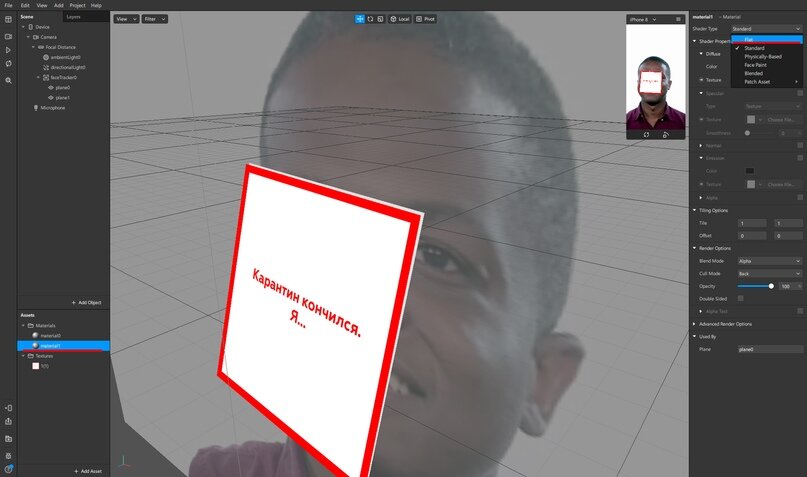Open the Cull Mode dropdown
Viewport: 807px width, 477px height.
click(x=769, y=274)
